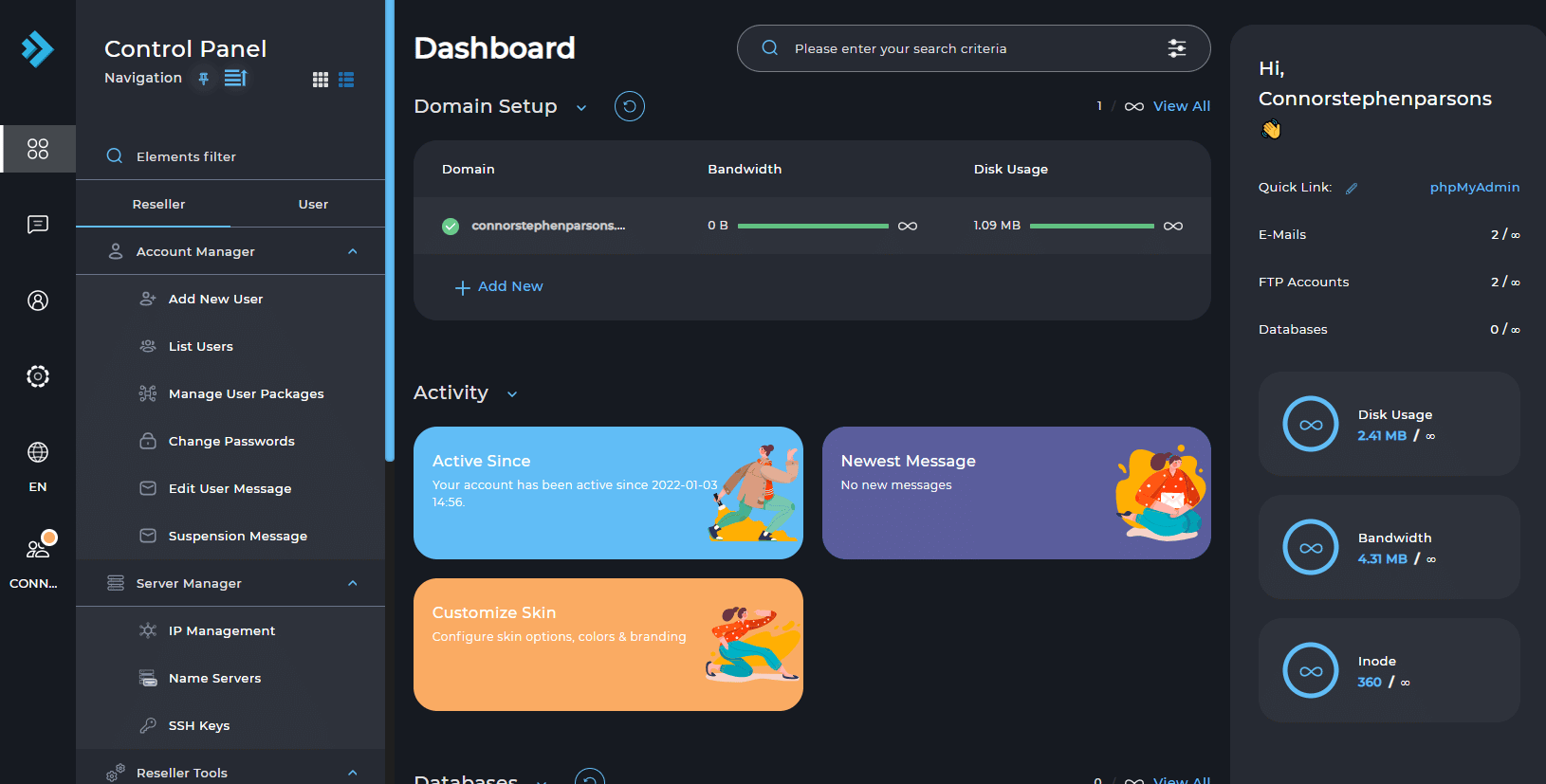Click the green domain status check icon
This screenshot has height=784, width=1546.
(451, 226)
